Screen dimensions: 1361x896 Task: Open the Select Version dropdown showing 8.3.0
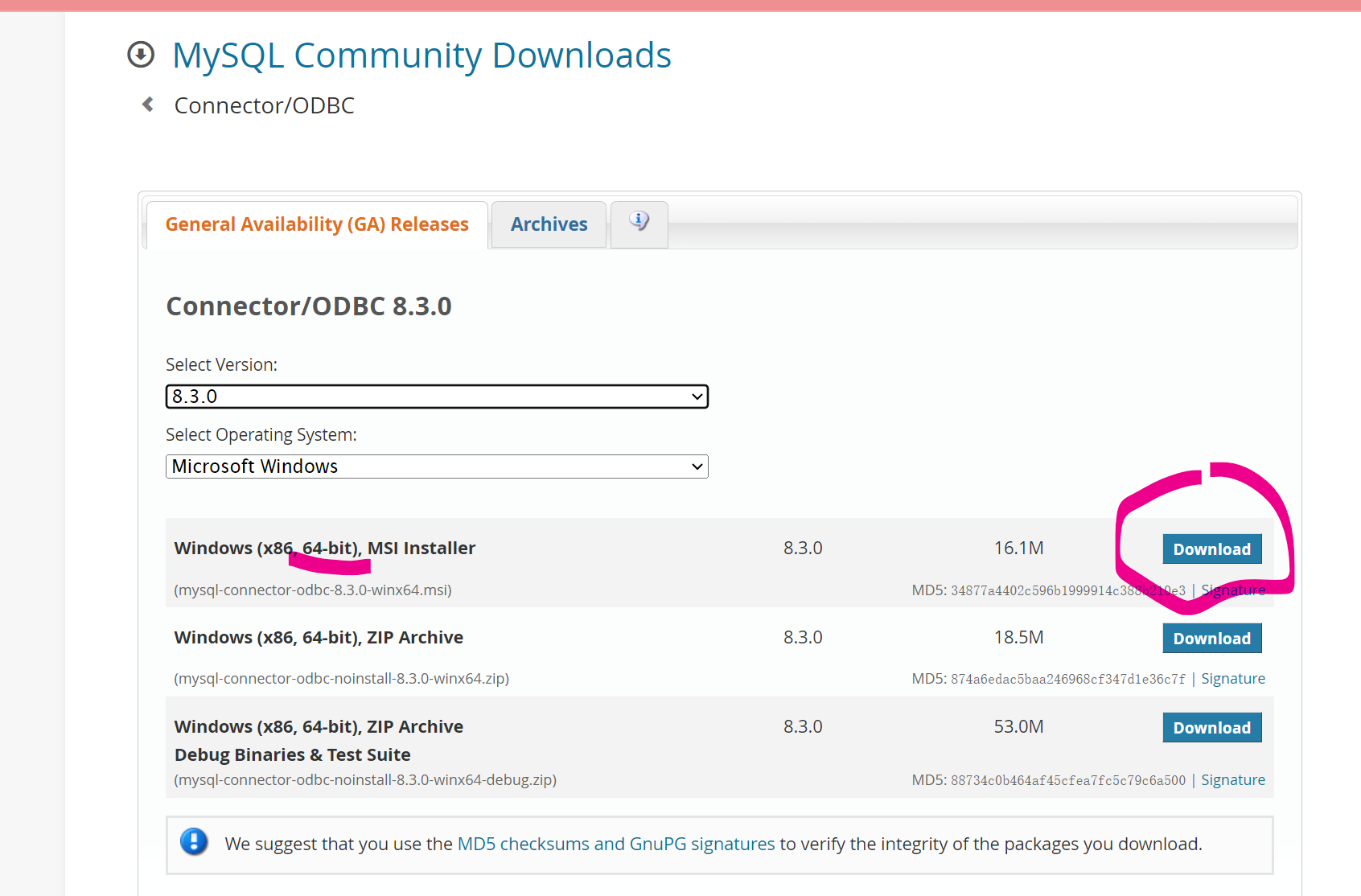coord(437,397)
